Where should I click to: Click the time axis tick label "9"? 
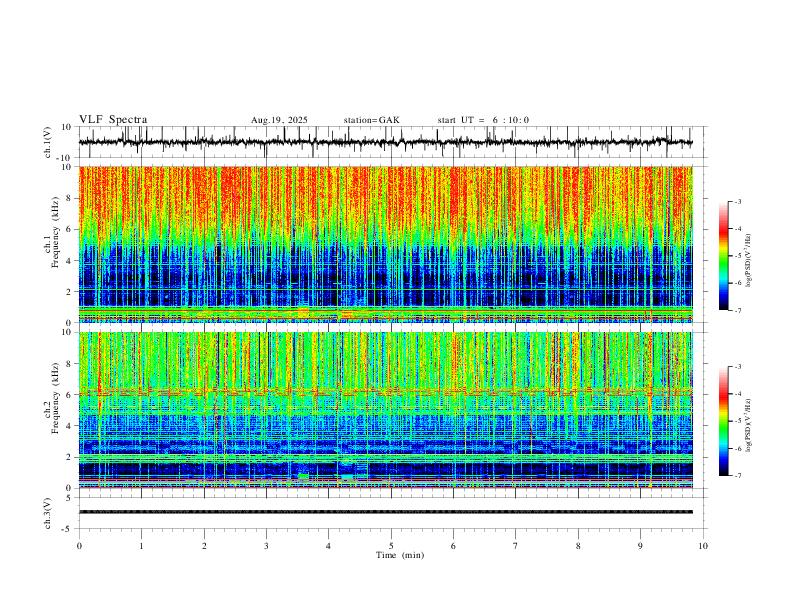pyautogui.click(x=640, y=546)
